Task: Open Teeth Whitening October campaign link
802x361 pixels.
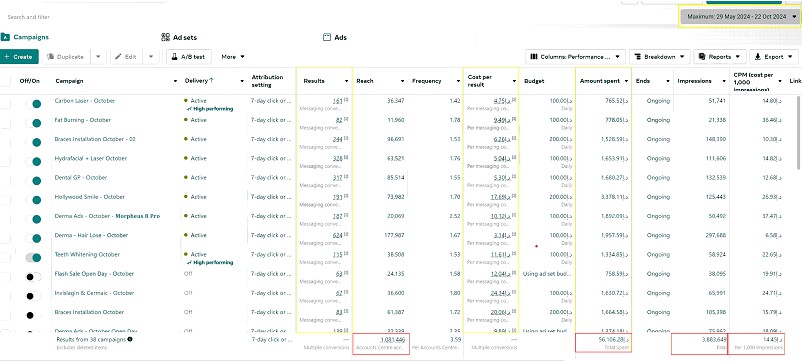Action: [87, 254]
